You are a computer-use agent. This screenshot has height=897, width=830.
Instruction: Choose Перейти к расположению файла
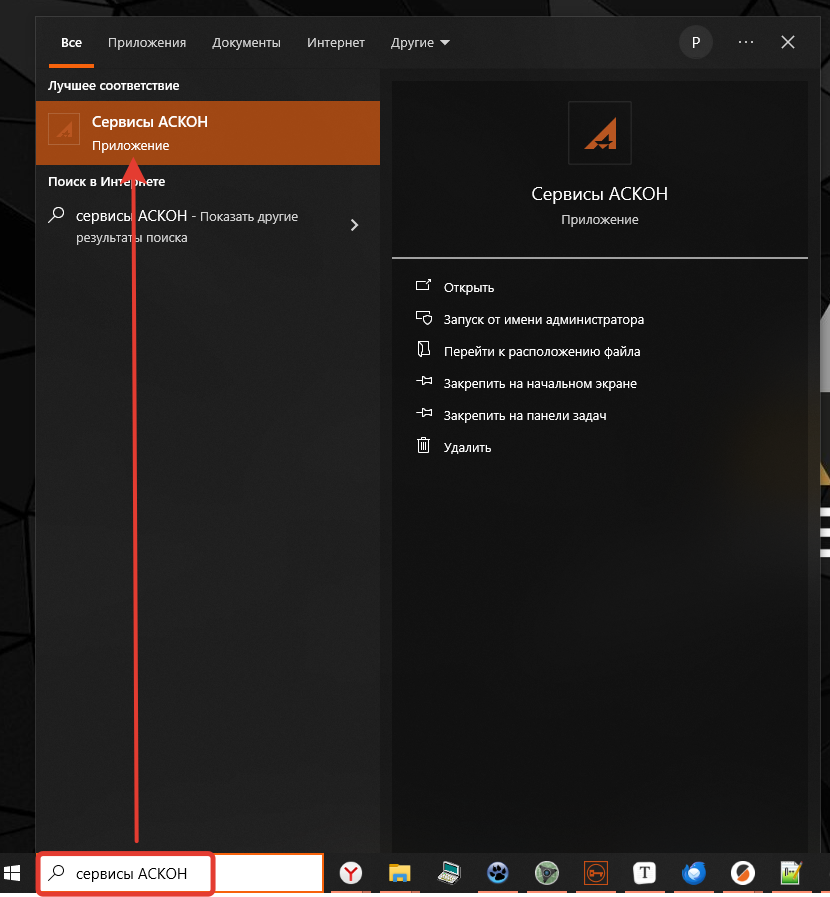541,352
